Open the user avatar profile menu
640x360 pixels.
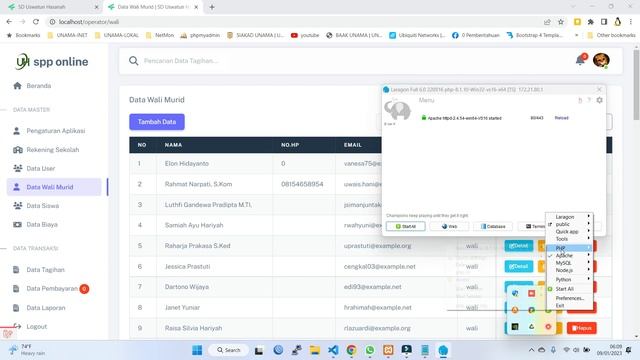(601, 60)
